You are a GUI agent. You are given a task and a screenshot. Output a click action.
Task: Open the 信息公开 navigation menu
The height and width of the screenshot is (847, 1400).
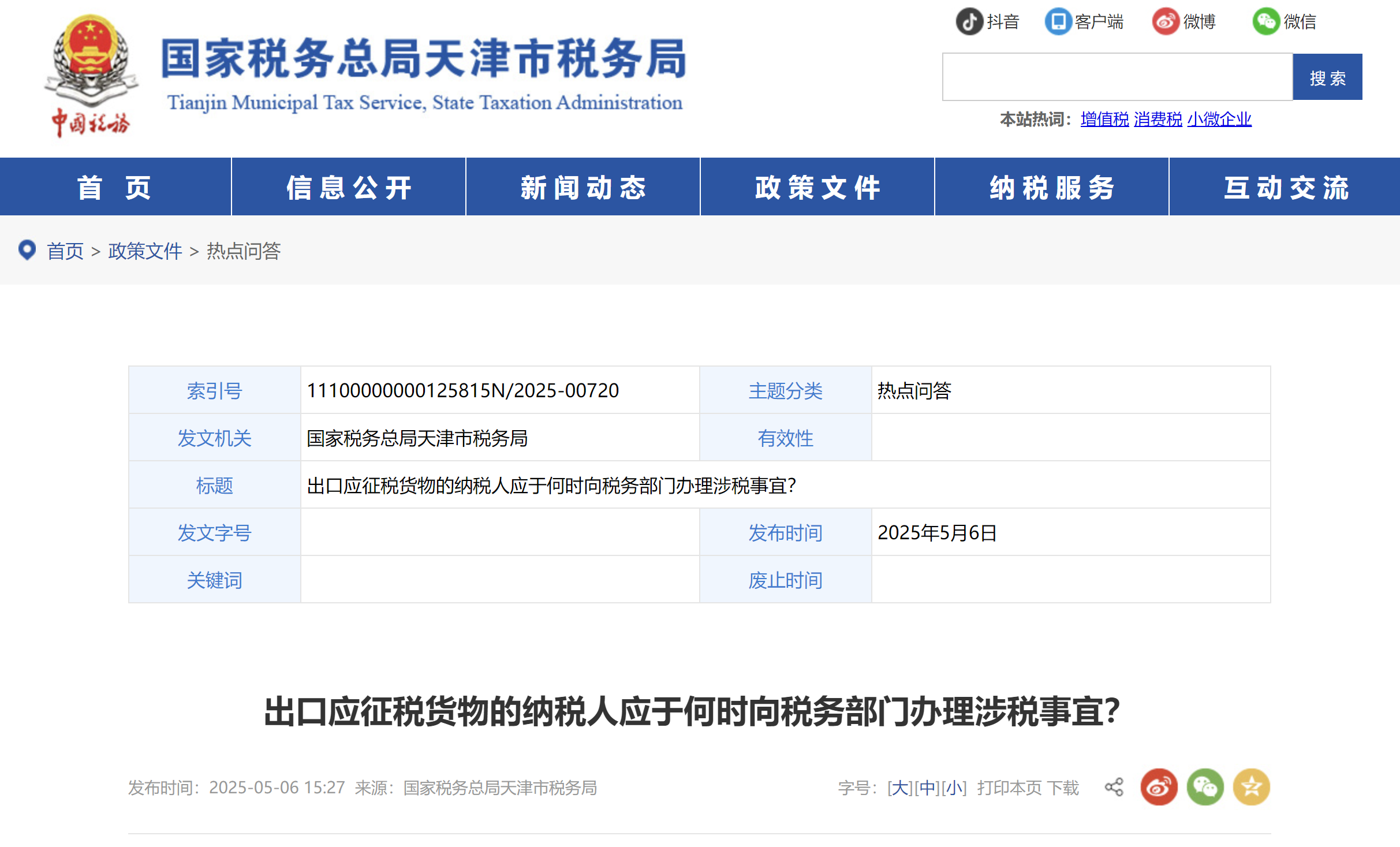pyautogui.click(x=349, y=187)
